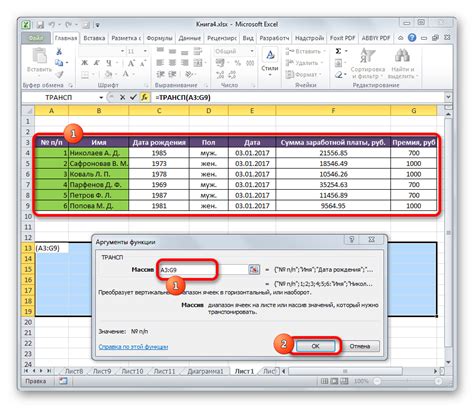The width and height of the screenshot is (474, 408).
Task: Switch to the Вид ribbon tab
Action: coord(248,38)
